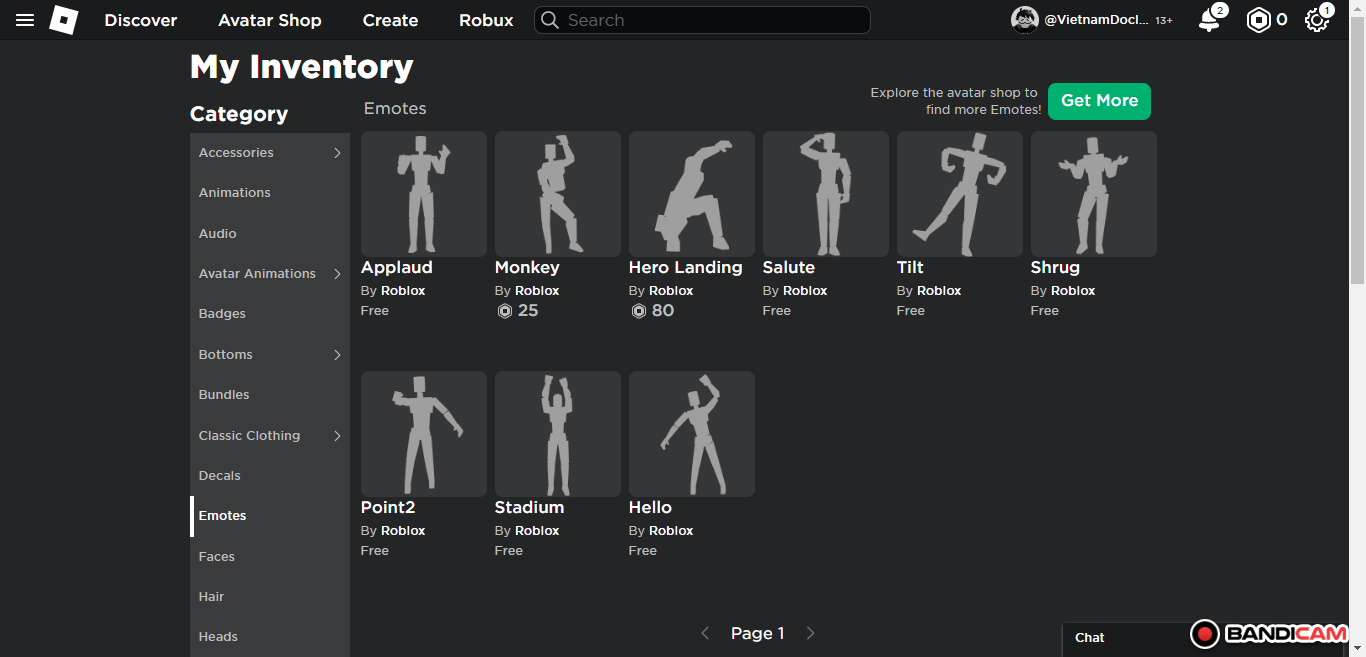The image size is (1366, 657).
Task: Click the Roblox logo home icon
Action: click(64, 20)
